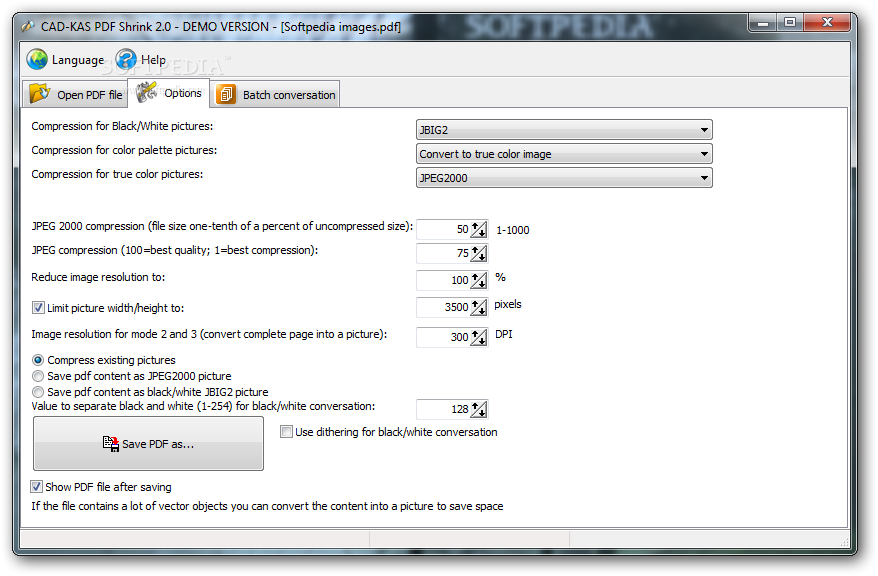
Task: Open the true color JPEG2000 dropdown
Action: pos(564,178)
